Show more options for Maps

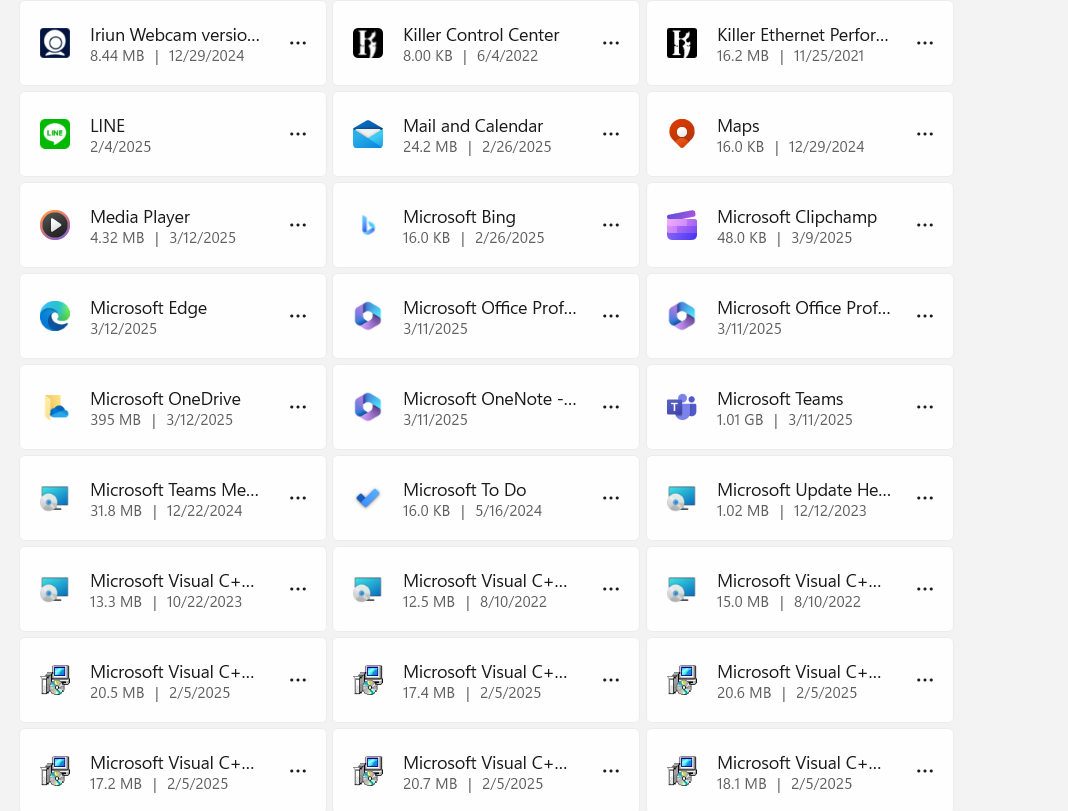click(x=925, y=134)
